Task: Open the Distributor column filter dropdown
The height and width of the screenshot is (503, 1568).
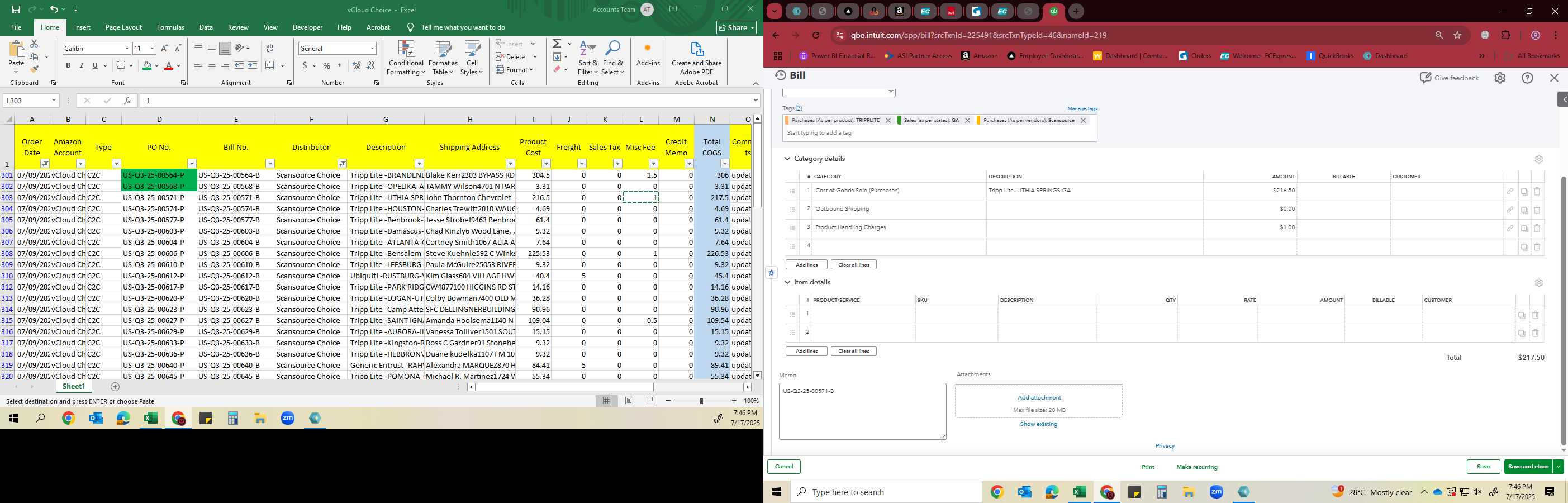Action: 343,164
